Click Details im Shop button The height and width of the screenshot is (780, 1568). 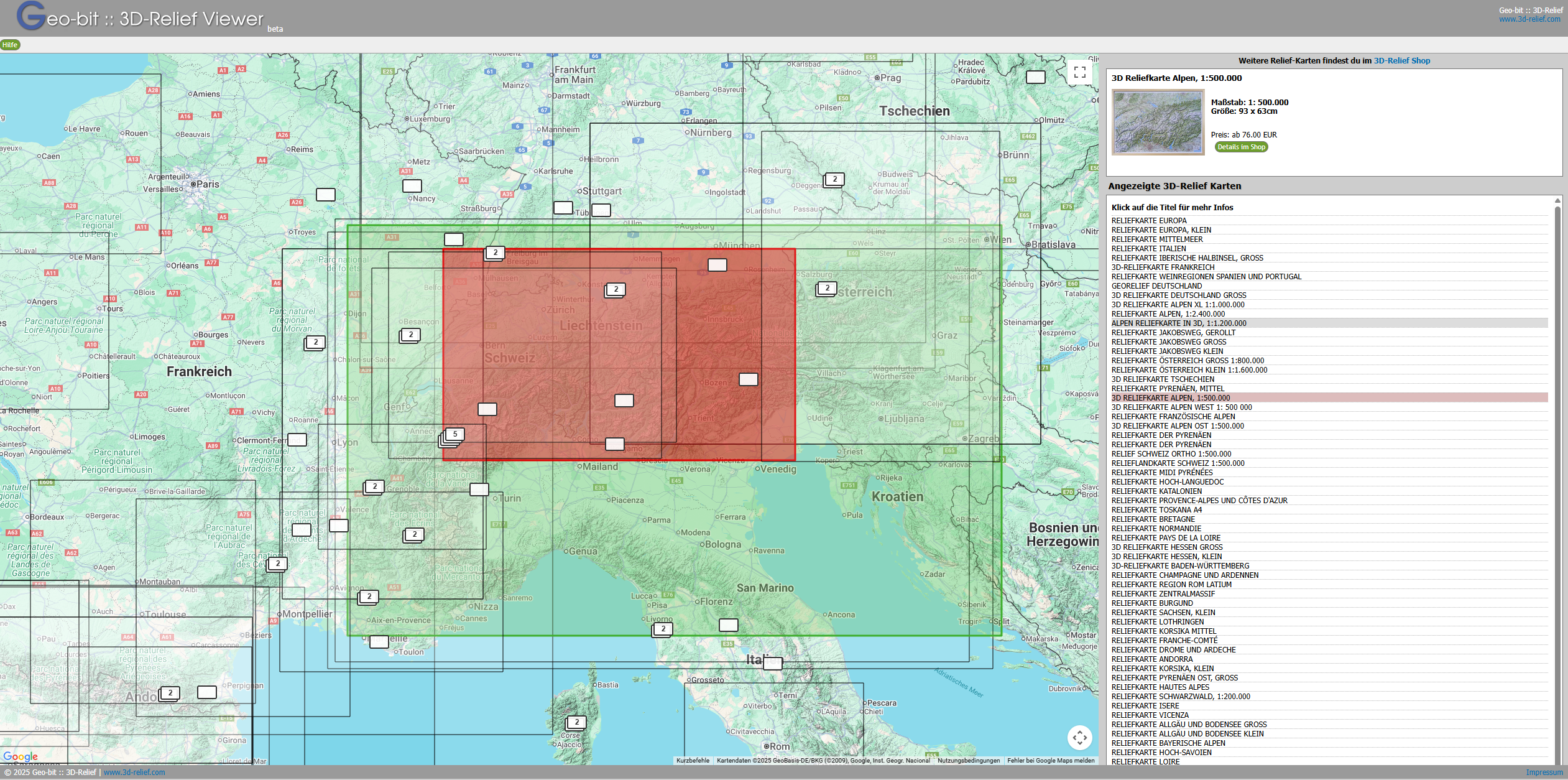1241,147
